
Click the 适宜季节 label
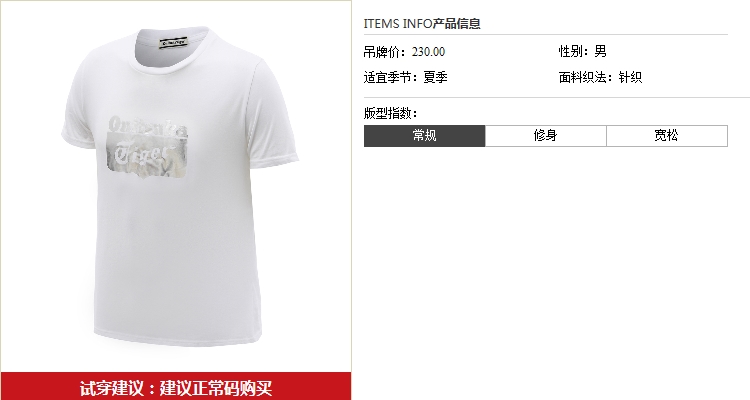point(390,77)
